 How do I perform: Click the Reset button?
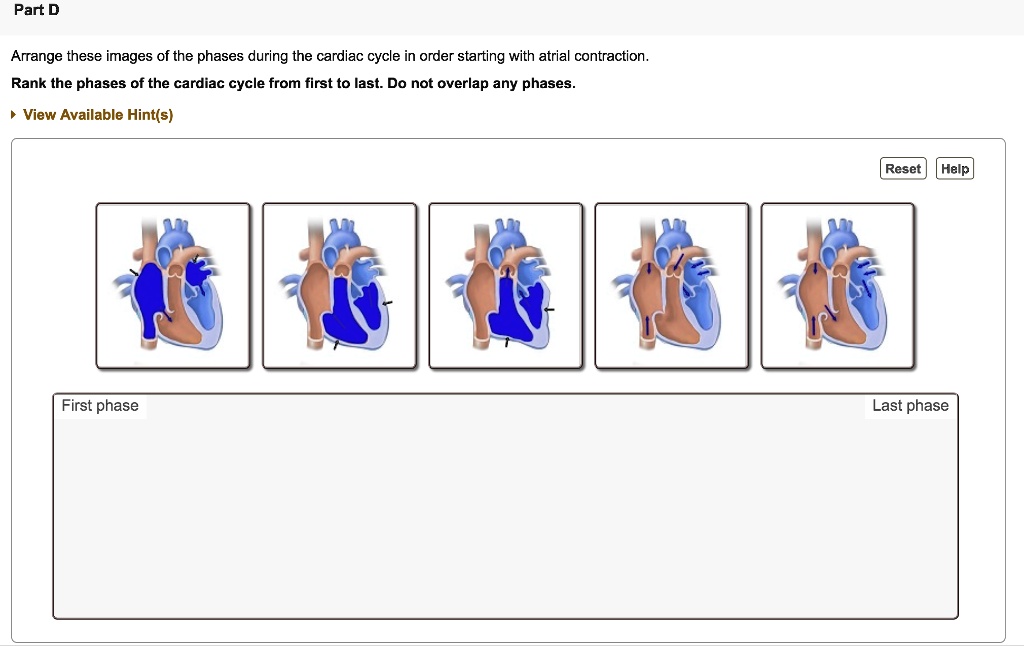[x=902, y=168]
